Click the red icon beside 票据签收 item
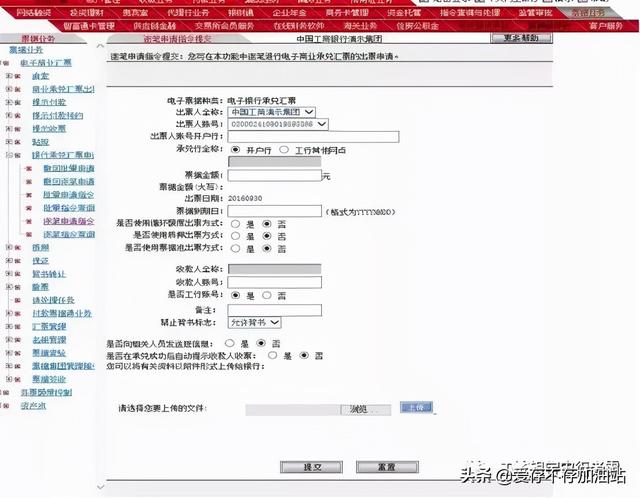This screenshot has height=498, width=640. pos(18,379)
